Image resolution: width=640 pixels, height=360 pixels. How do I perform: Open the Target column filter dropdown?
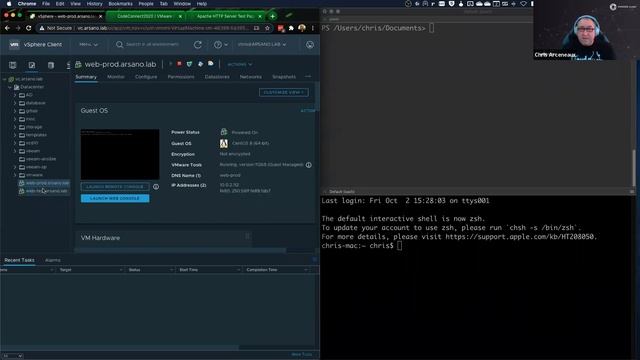[x=121, y=270]
